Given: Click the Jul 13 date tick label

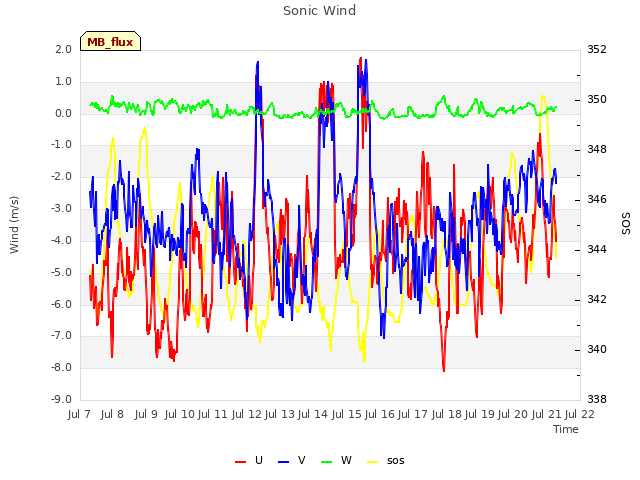Looking at the screenshot, I should 280,414.
